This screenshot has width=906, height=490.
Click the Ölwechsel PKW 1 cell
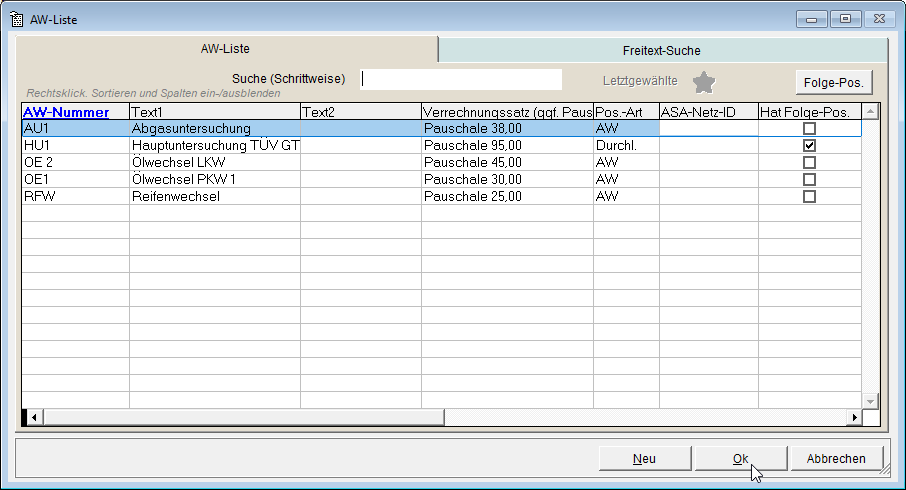tap(215, 179)
